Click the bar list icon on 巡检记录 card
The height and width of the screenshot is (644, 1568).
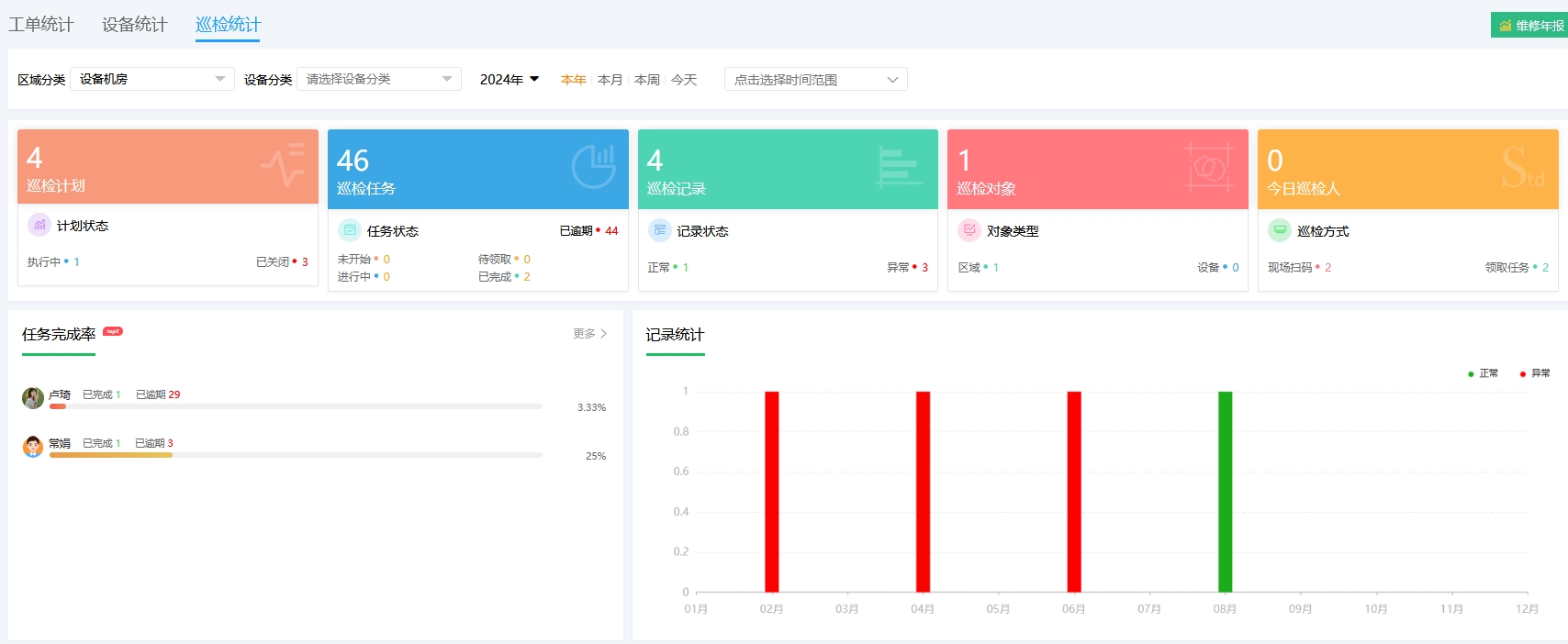pos(898,167)
